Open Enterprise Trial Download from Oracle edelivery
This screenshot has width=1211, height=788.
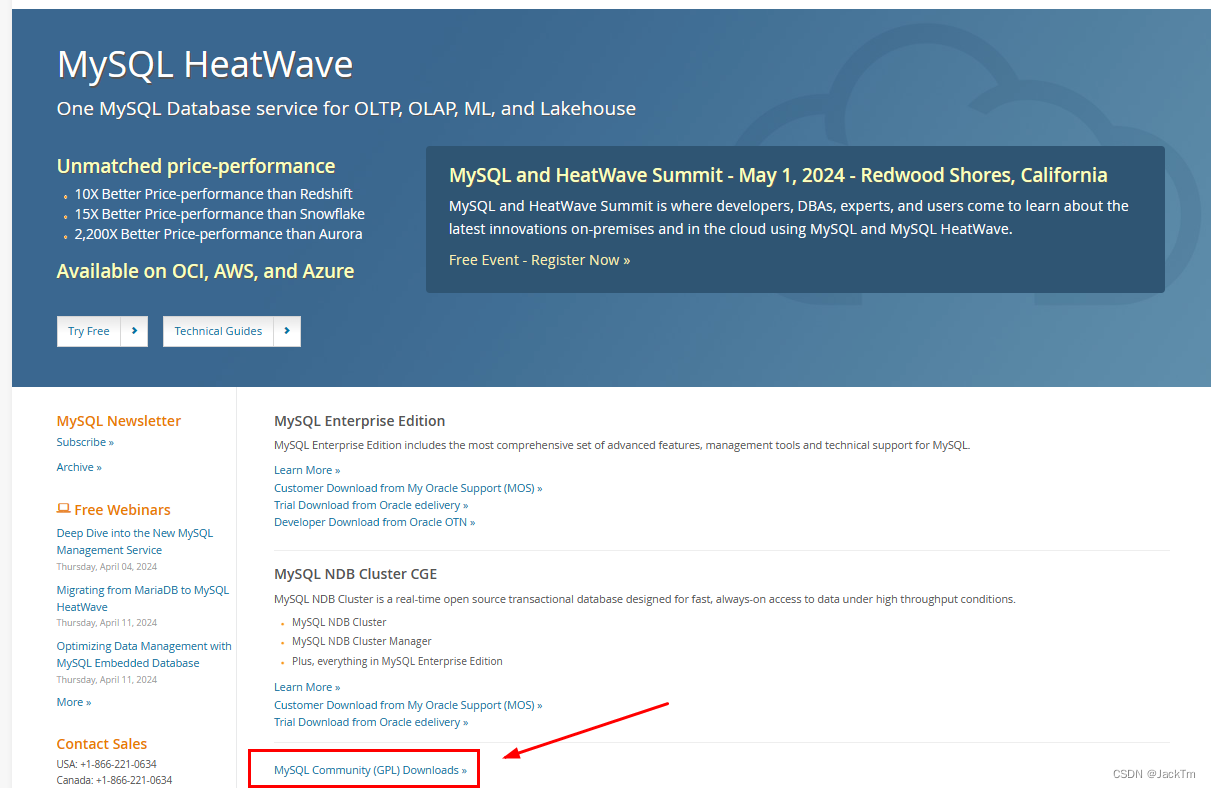tap(371, 505)
